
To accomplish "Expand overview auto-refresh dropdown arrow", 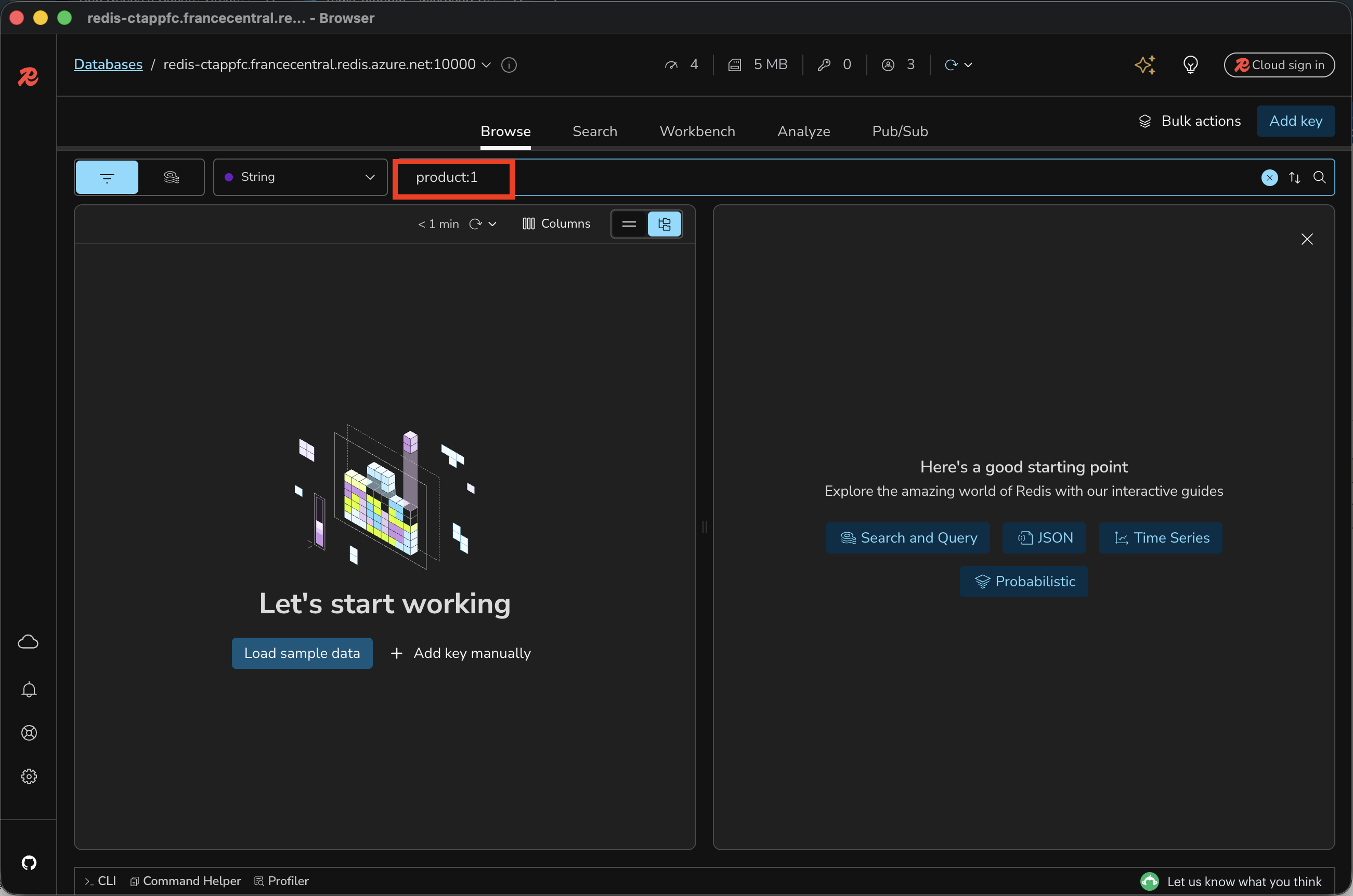I will [x=968, y=65].
